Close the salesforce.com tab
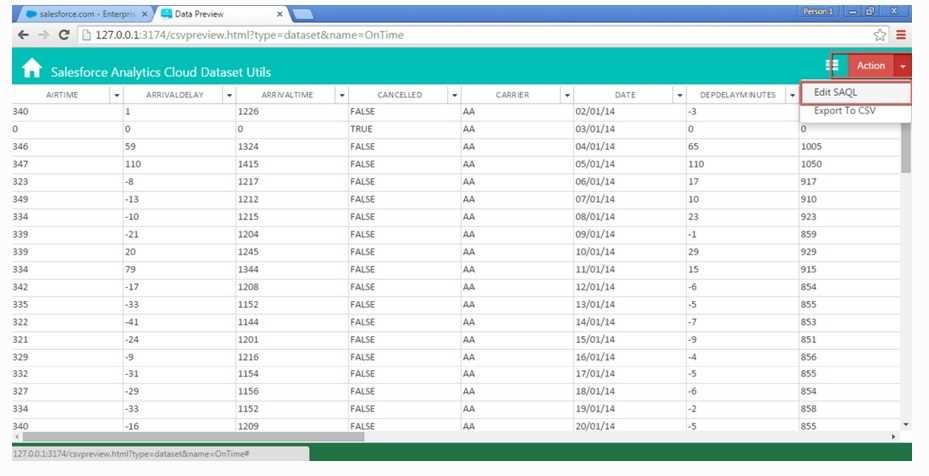This screenshot has width=929, height=476. pos(145,14)
